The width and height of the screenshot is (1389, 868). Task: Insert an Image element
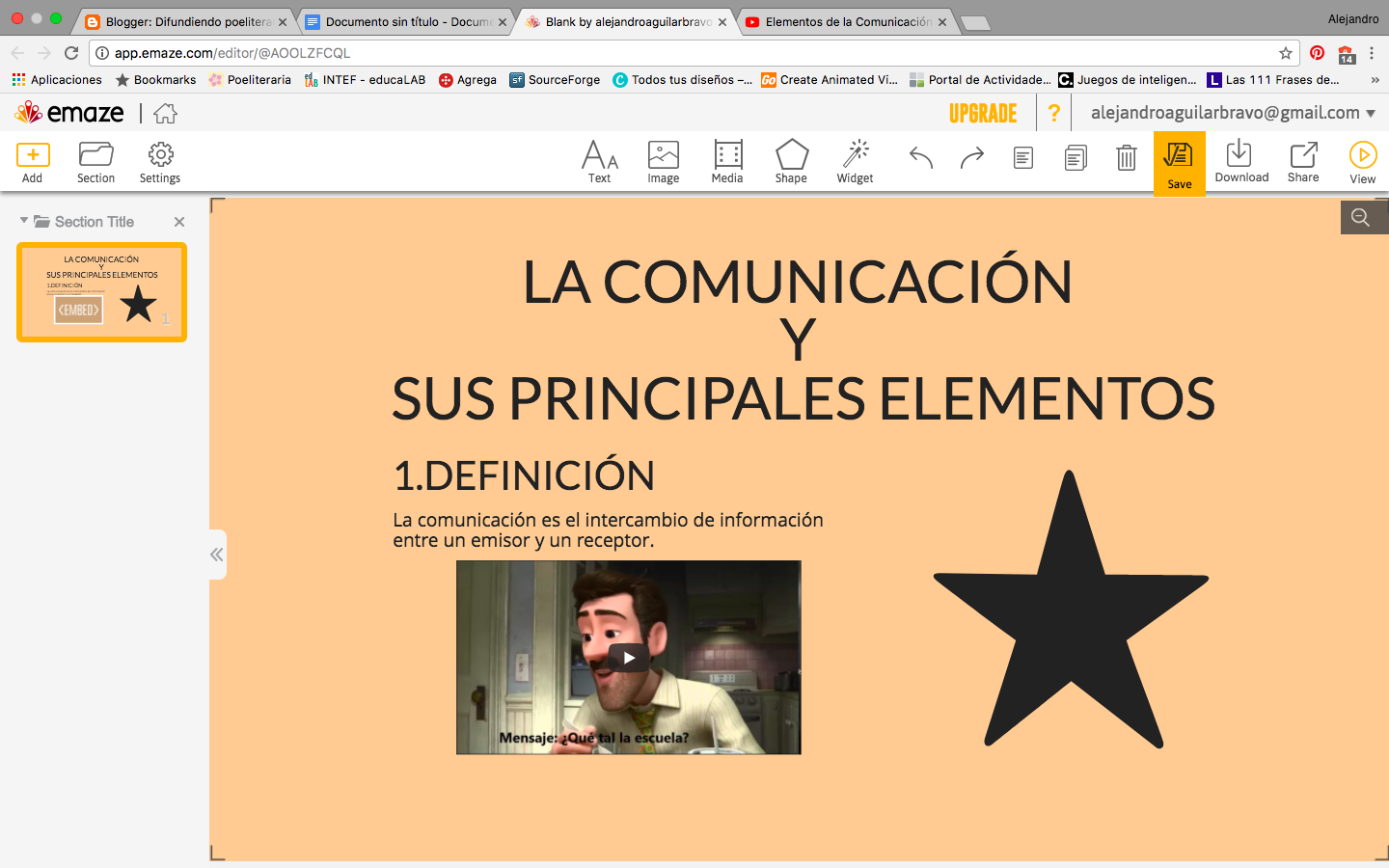[664, 162]
